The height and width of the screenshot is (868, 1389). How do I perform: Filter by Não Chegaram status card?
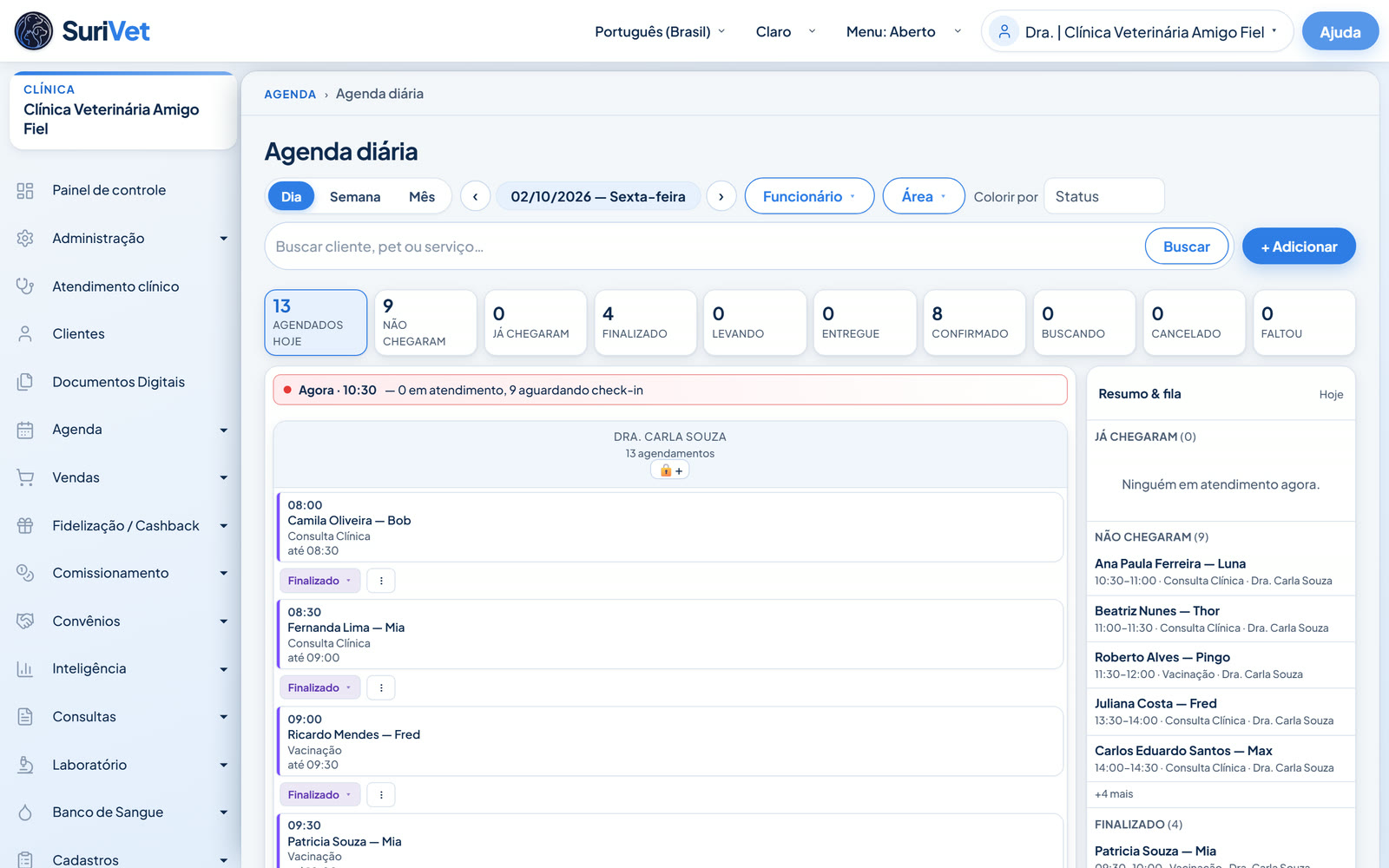(425, 323)
